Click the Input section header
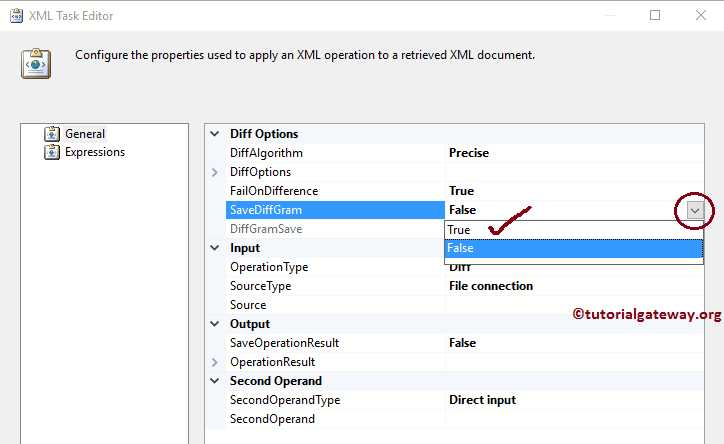This screenshot has width=724, height=444. click(245, 248)
